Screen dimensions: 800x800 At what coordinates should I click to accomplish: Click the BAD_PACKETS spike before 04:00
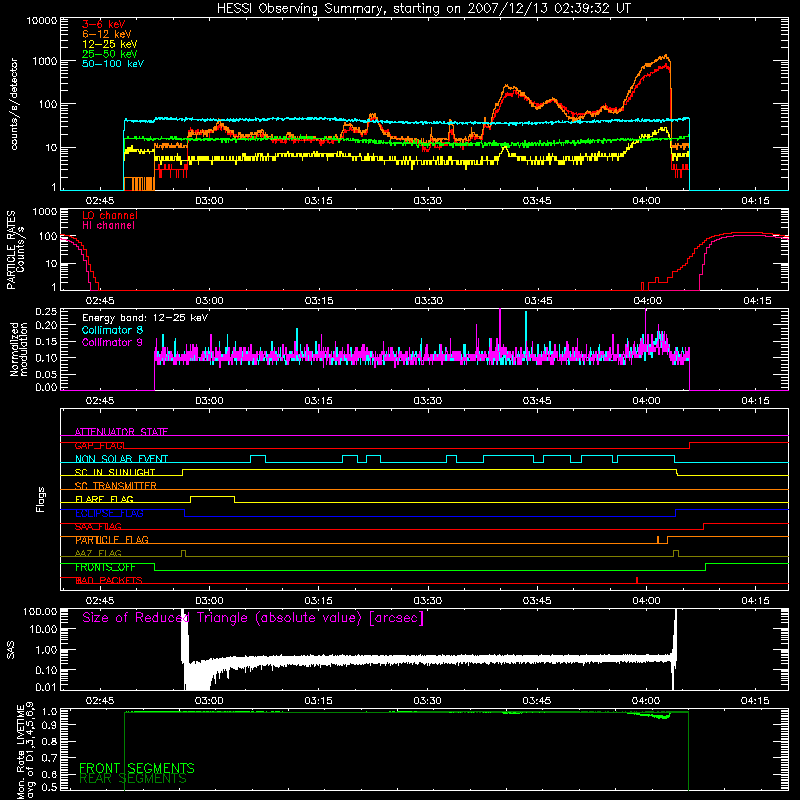coord(637,580)
